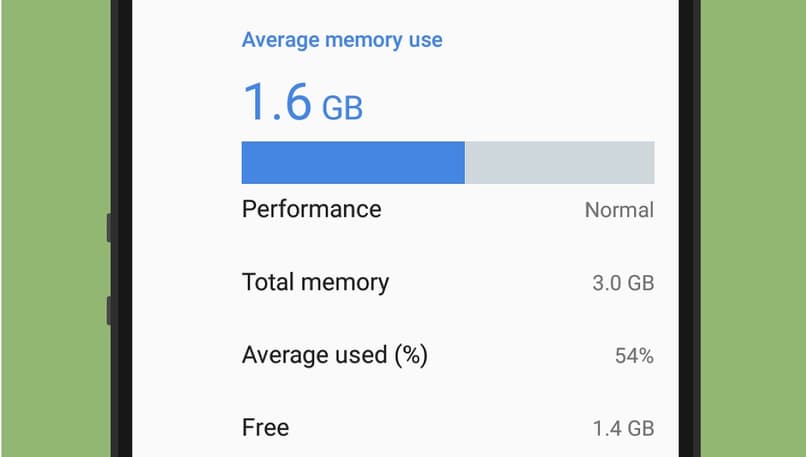This screenshot has width=806, height=457.
Task: Click the blue used portion of memory bar
Action: pos(353,163)
